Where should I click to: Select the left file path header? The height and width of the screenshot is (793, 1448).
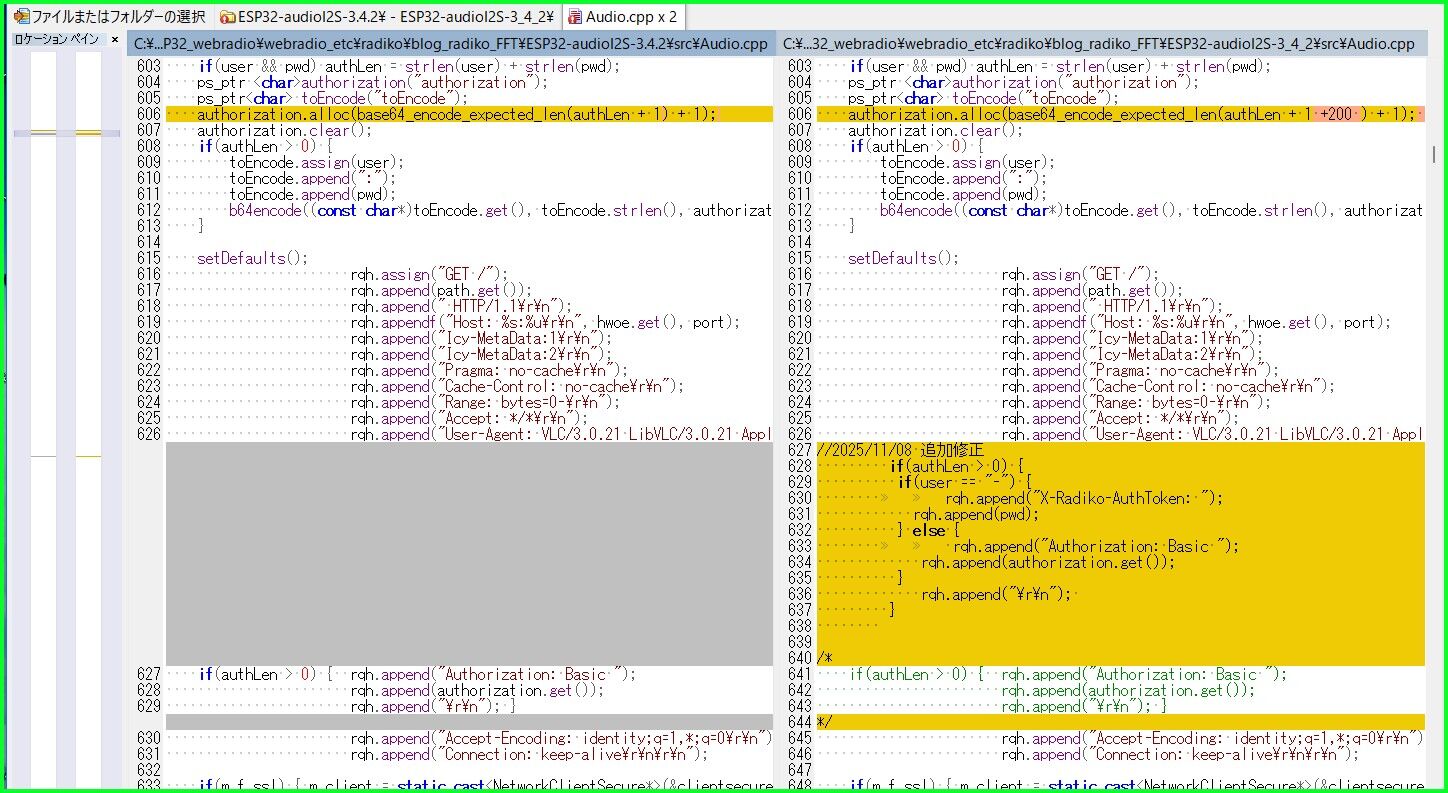coord(450,43)
